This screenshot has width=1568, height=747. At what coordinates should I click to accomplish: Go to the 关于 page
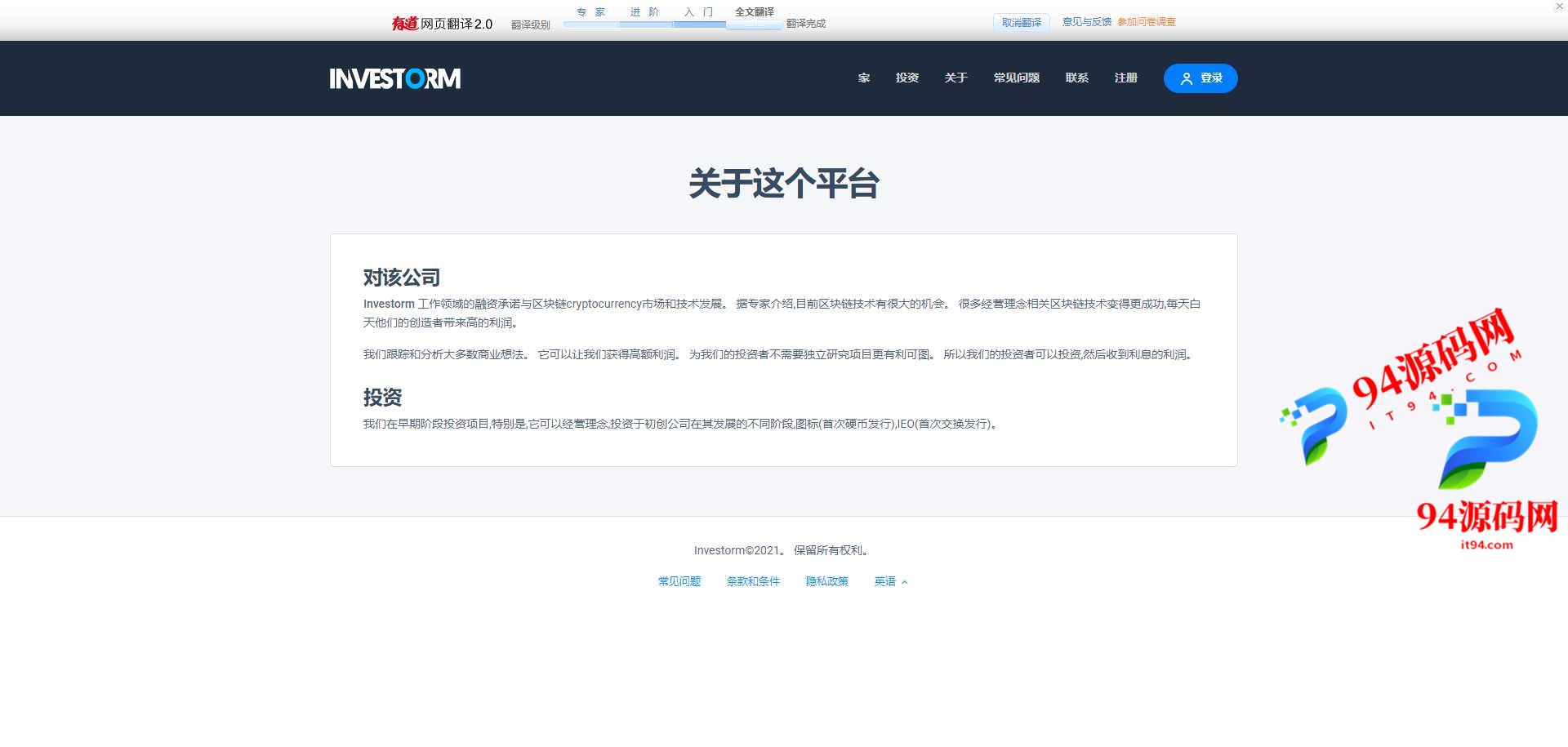point(956,78)
